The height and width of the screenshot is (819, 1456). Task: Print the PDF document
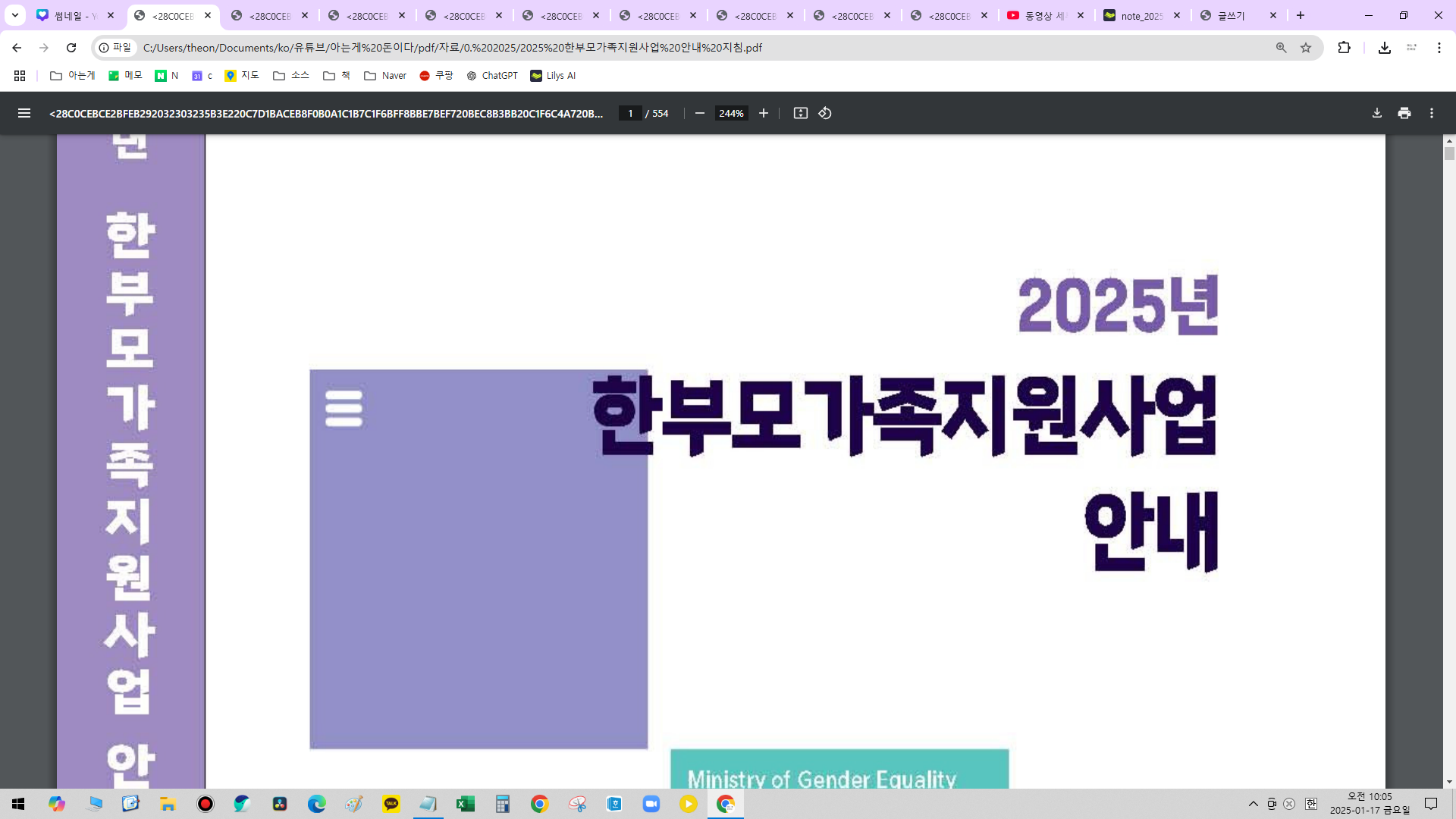(1404, 113)
